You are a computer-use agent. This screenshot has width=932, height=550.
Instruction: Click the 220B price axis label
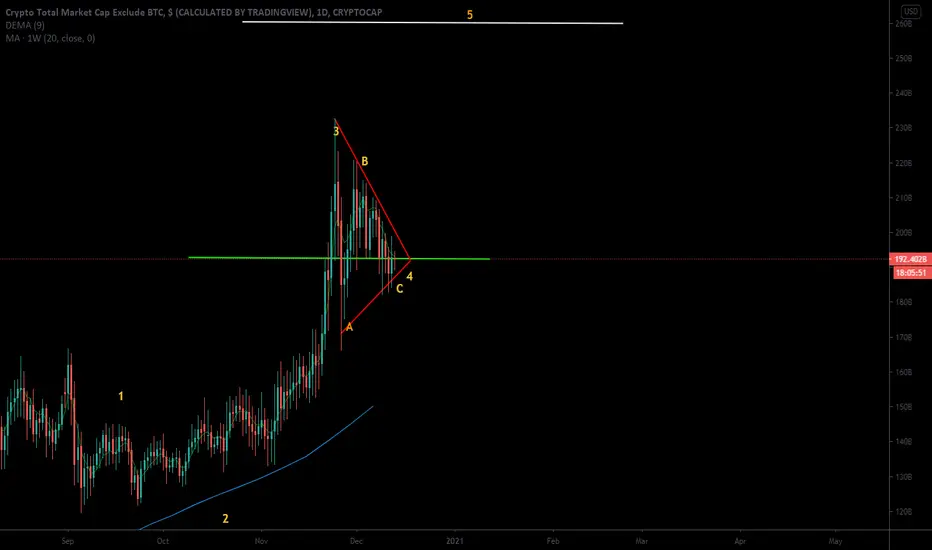tap(903, 163)
